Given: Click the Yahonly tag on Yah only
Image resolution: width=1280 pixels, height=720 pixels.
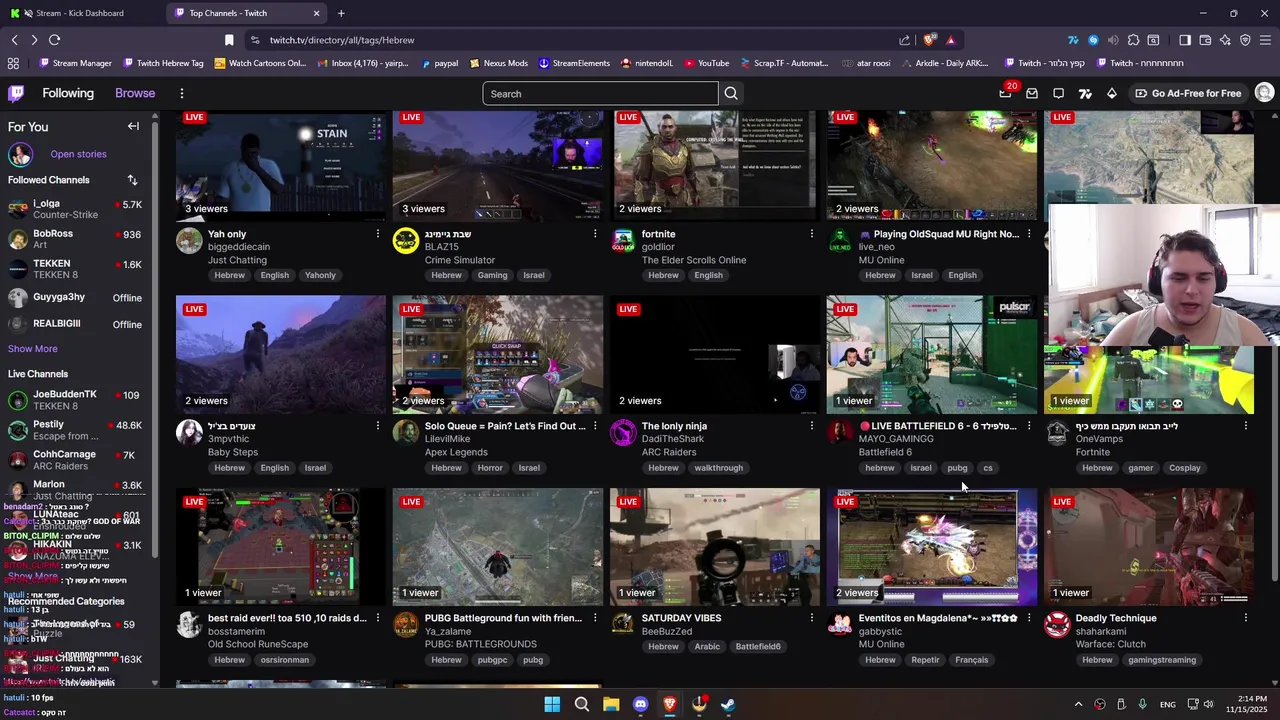Looking at the screenshot, I should pyautogui.click(x=320, y=275).
